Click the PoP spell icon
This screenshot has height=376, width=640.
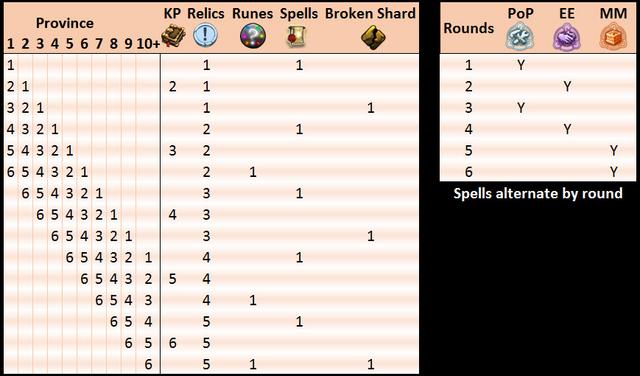(x=520, y=36)
